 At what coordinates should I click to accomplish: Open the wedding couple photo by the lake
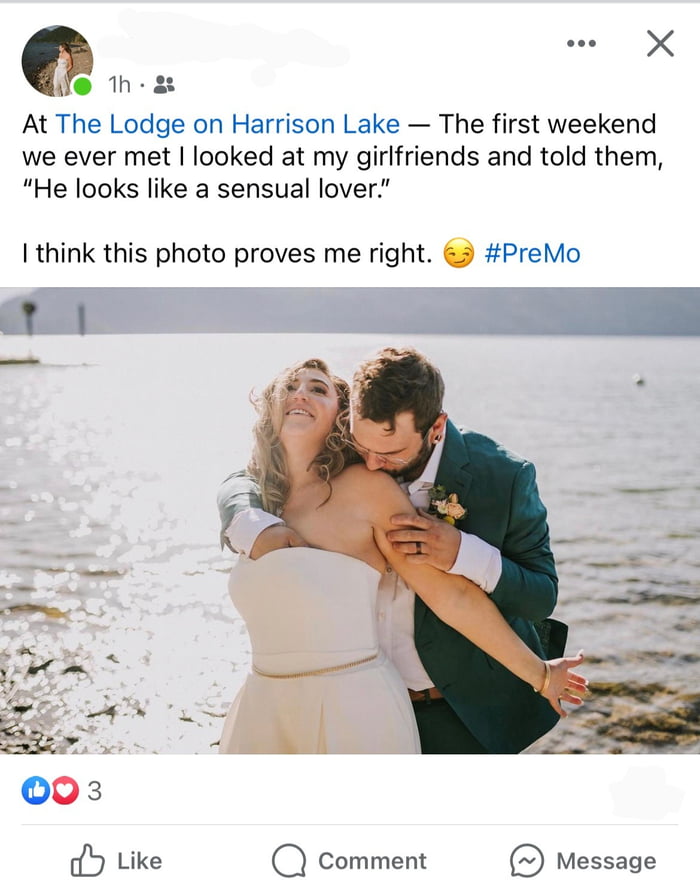350,520
